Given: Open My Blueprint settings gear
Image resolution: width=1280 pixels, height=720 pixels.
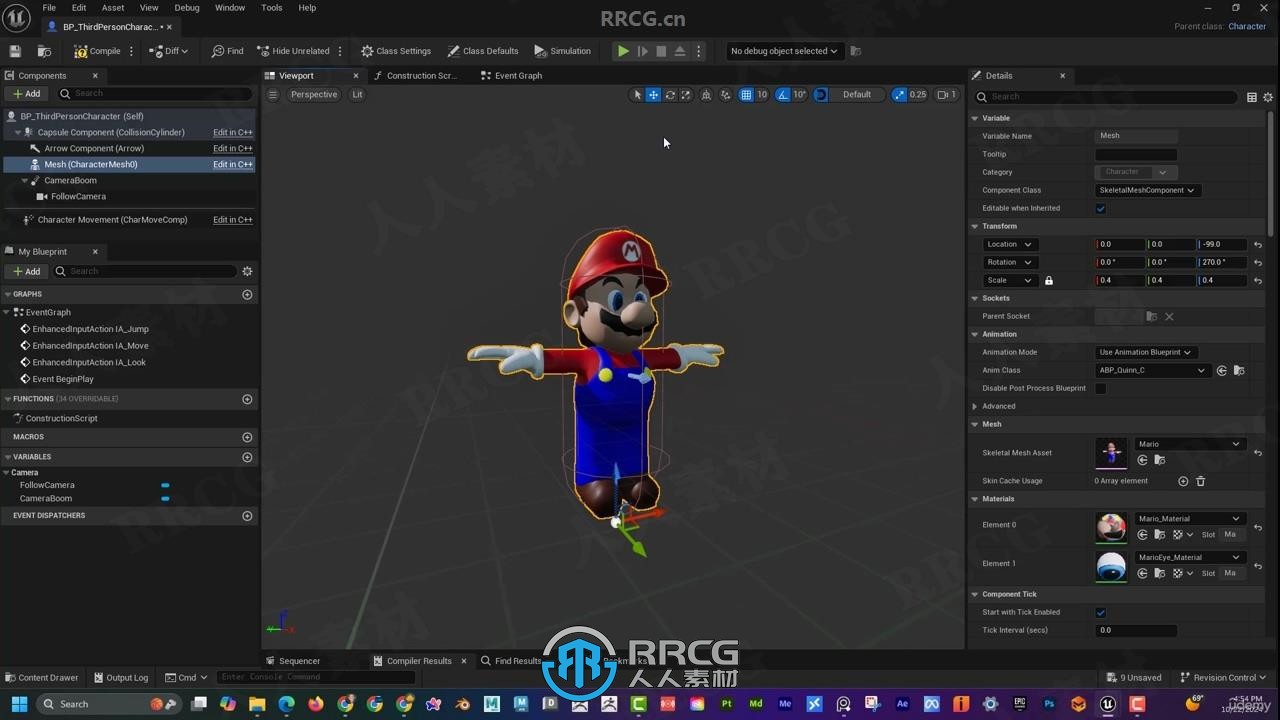Looking at the screenshot, I should pyautogui.click(x=247, y=271).
